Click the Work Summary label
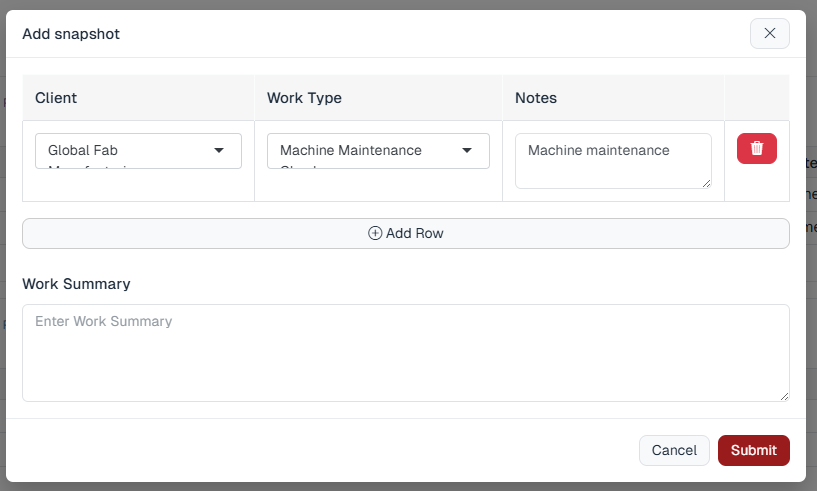Screen dimensions: 817x491 tap(76, 284)
